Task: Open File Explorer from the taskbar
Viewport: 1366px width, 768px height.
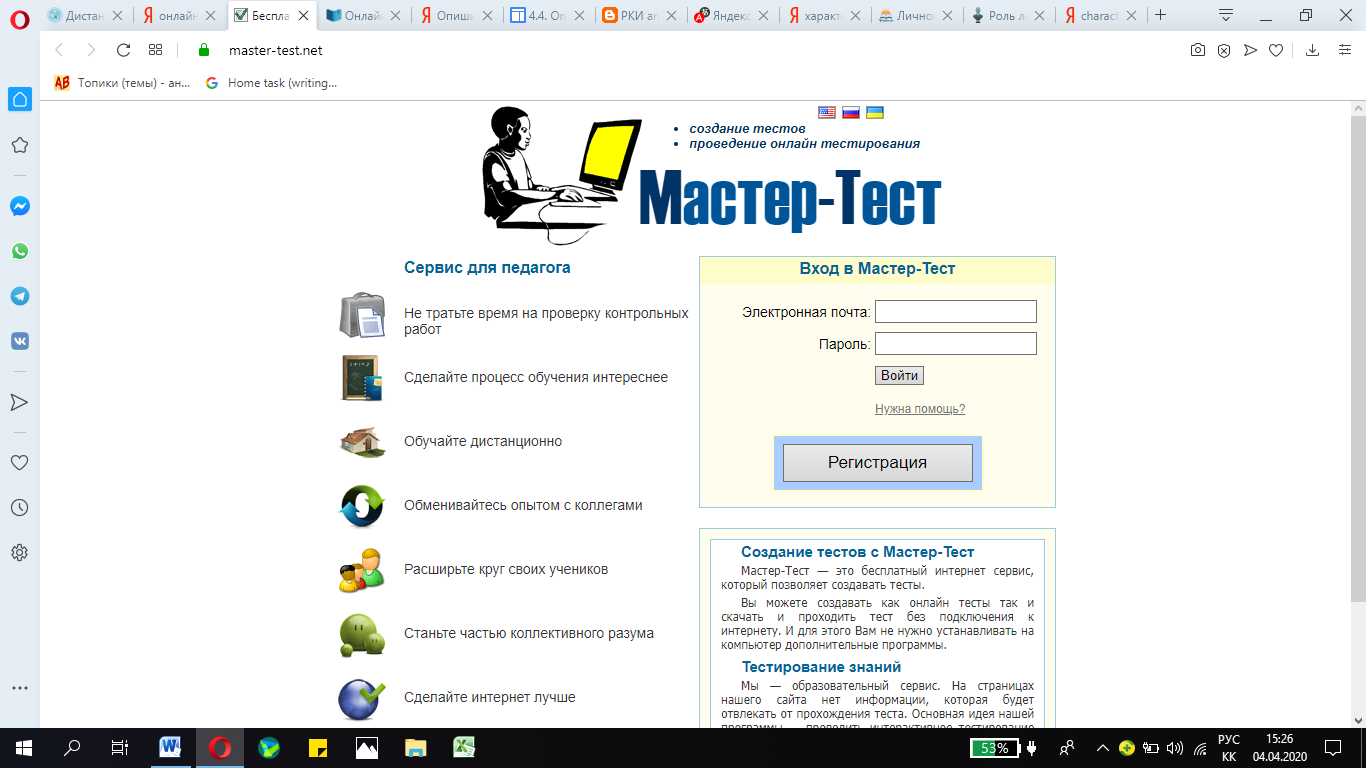Action: 415,747
